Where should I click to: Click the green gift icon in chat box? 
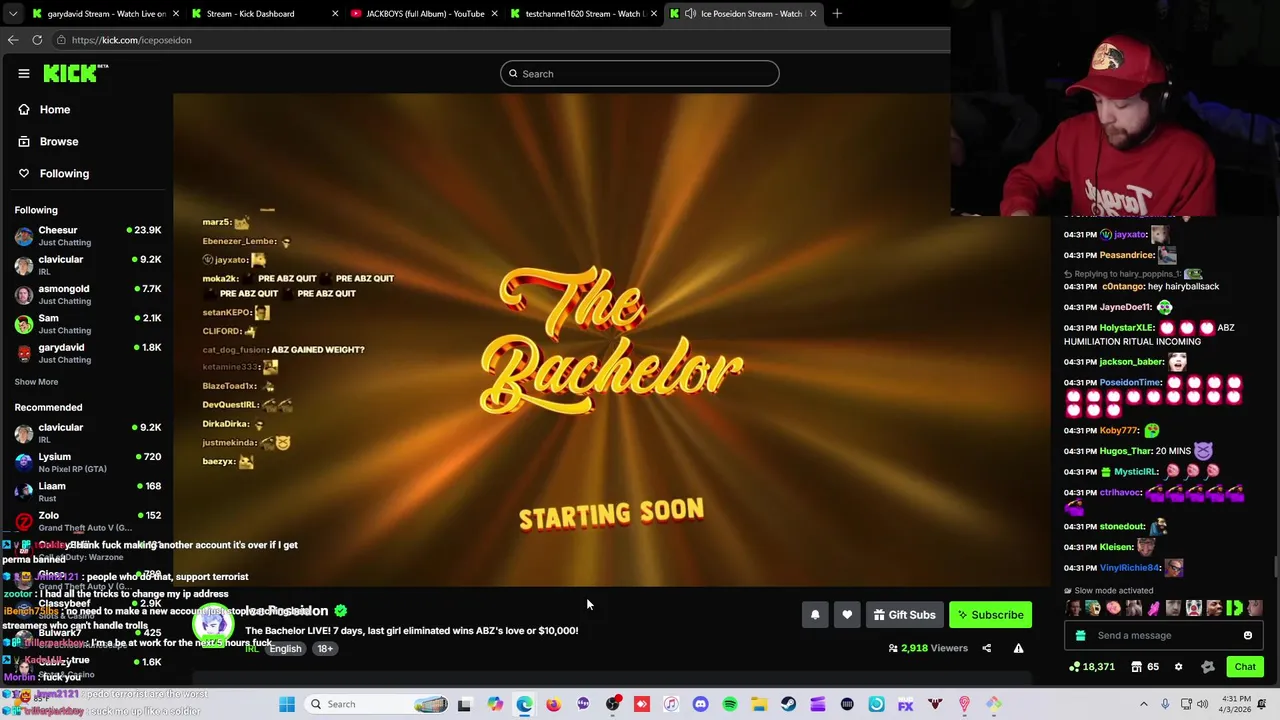[1080, 635]
